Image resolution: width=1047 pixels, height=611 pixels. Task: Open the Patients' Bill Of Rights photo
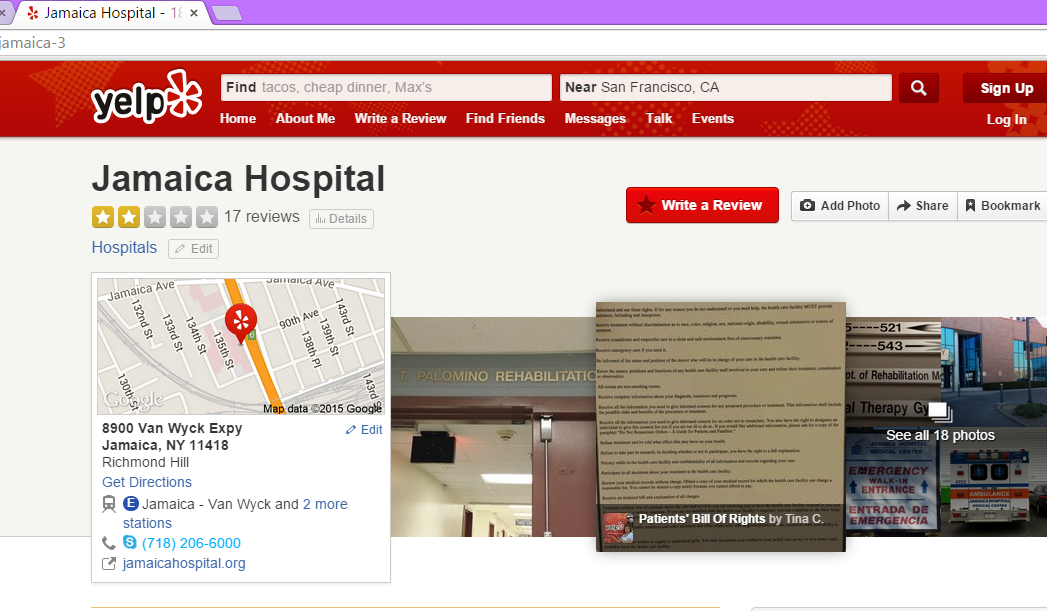[x=720, y=427]
